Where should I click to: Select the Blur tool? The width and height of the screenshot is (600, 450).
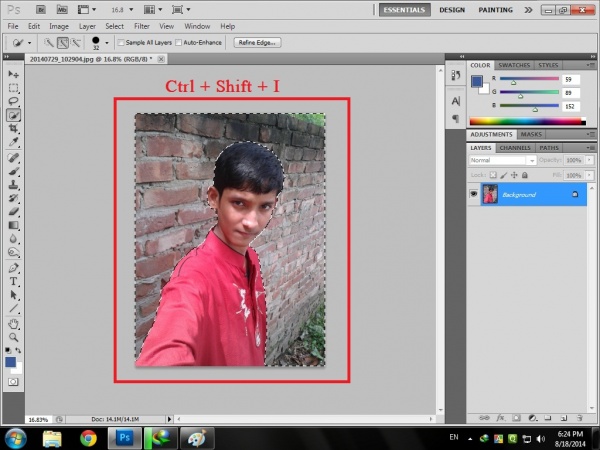(x=13, y=238)
